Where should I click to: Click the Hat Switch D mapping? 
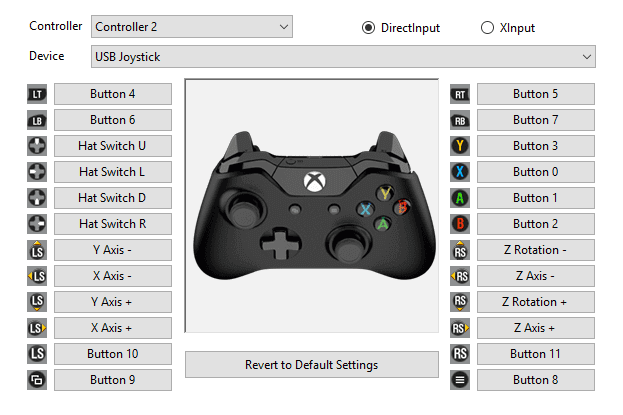pyautogui.click(x=113, y=198)
